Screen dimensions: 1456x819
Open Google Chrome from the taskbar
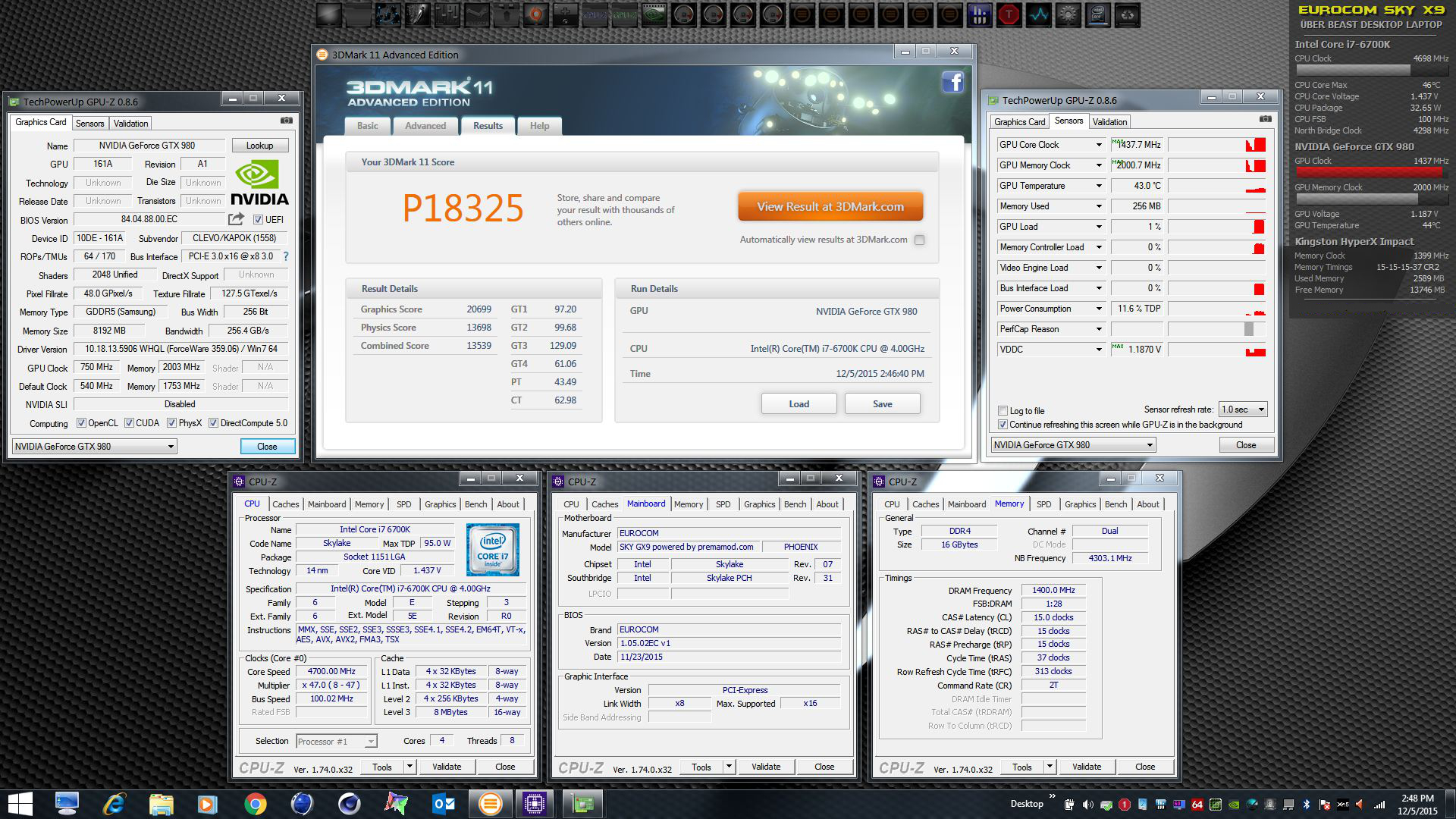click(x=255, y=803)
